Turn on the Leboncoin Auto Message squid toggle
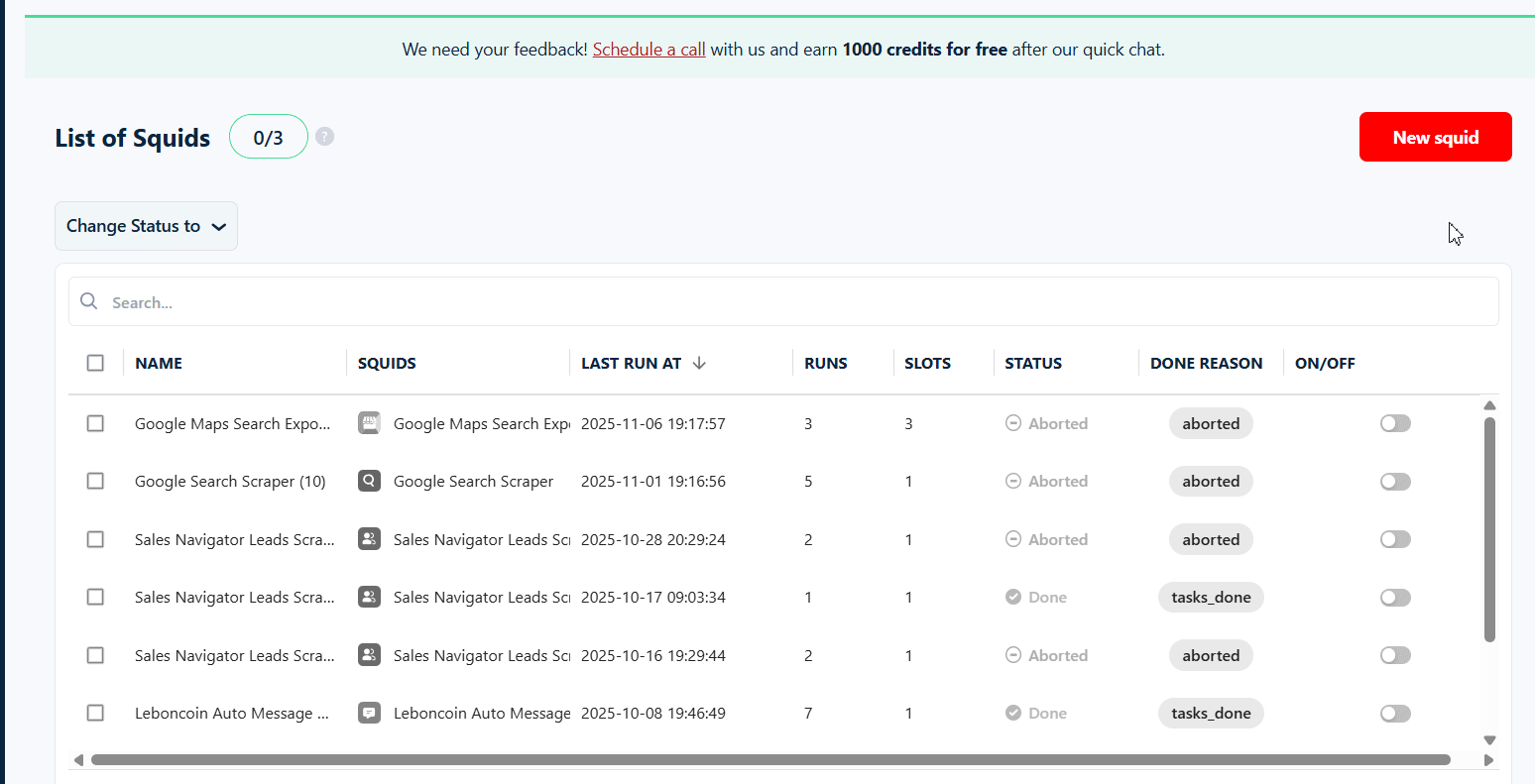This screenshot has height=784, width=1535. tap(1395, 713)
